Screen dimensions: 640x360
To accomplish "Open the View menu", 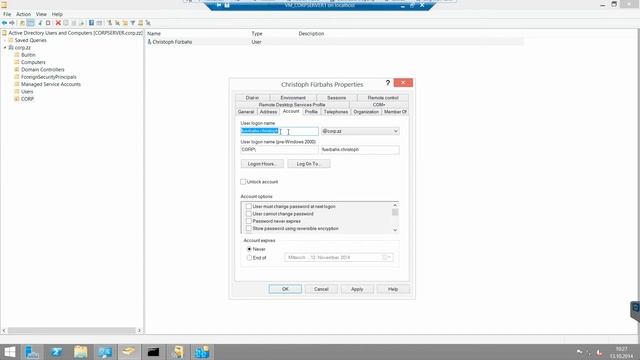I will coord(41,14).
